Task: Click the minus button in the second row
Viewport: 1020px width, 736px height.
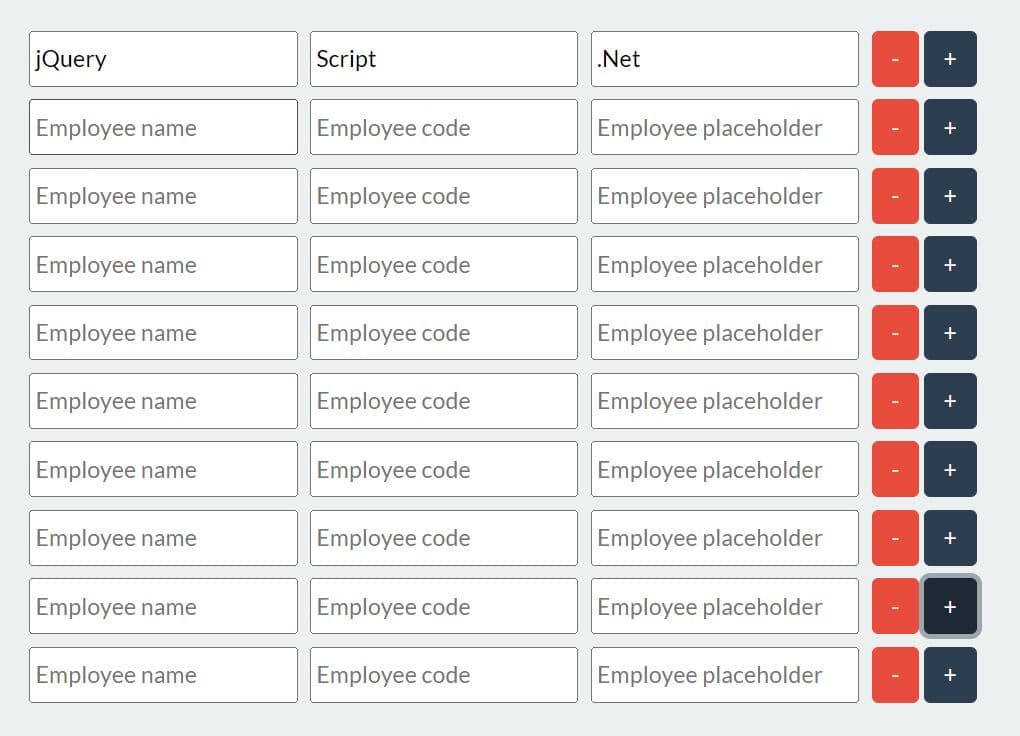Action: (895, 127)
